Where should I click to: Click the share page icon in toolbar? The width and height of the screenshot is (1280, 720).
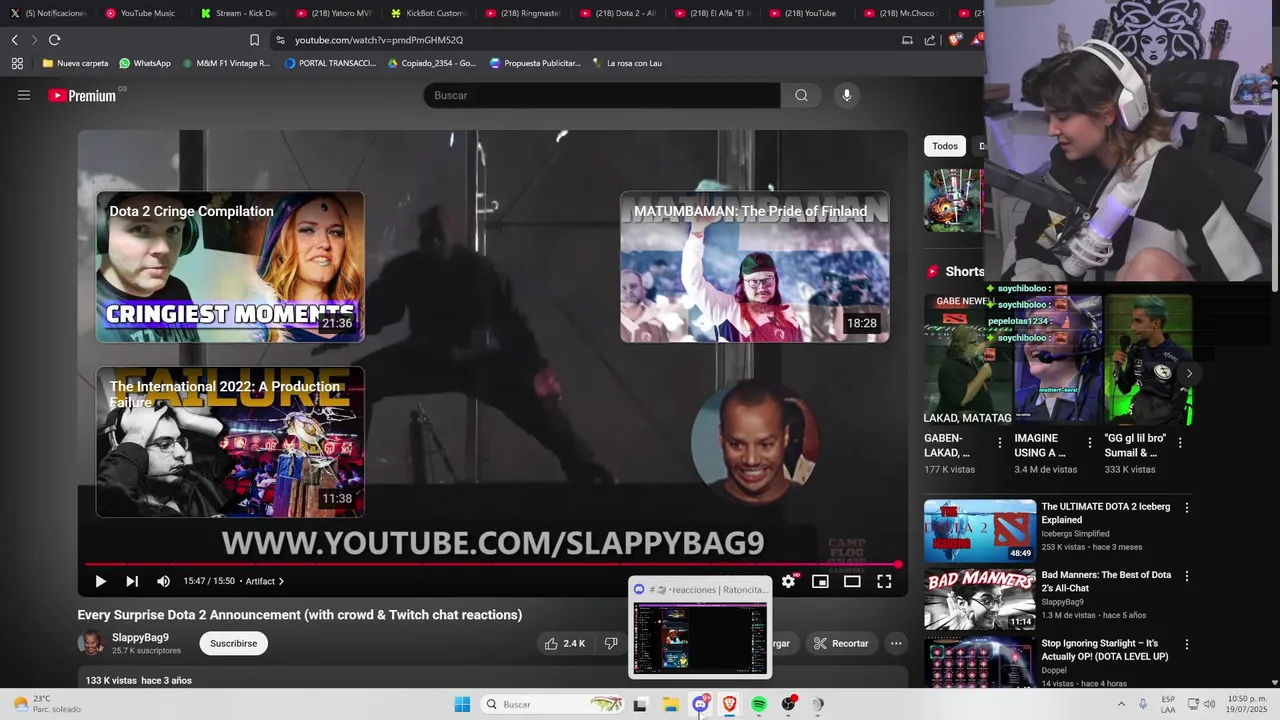click(x=930, y=40)
